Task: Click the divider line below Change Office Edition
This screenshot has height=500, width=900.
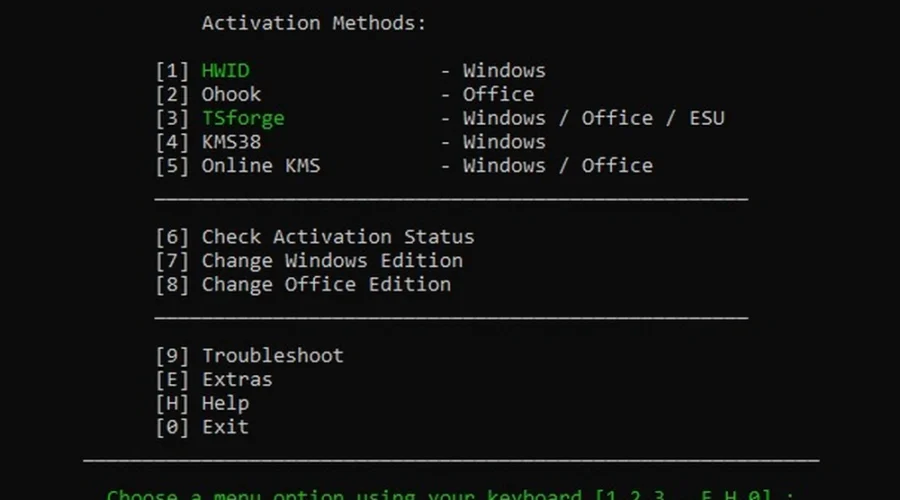Action: (x=451, y=319)
